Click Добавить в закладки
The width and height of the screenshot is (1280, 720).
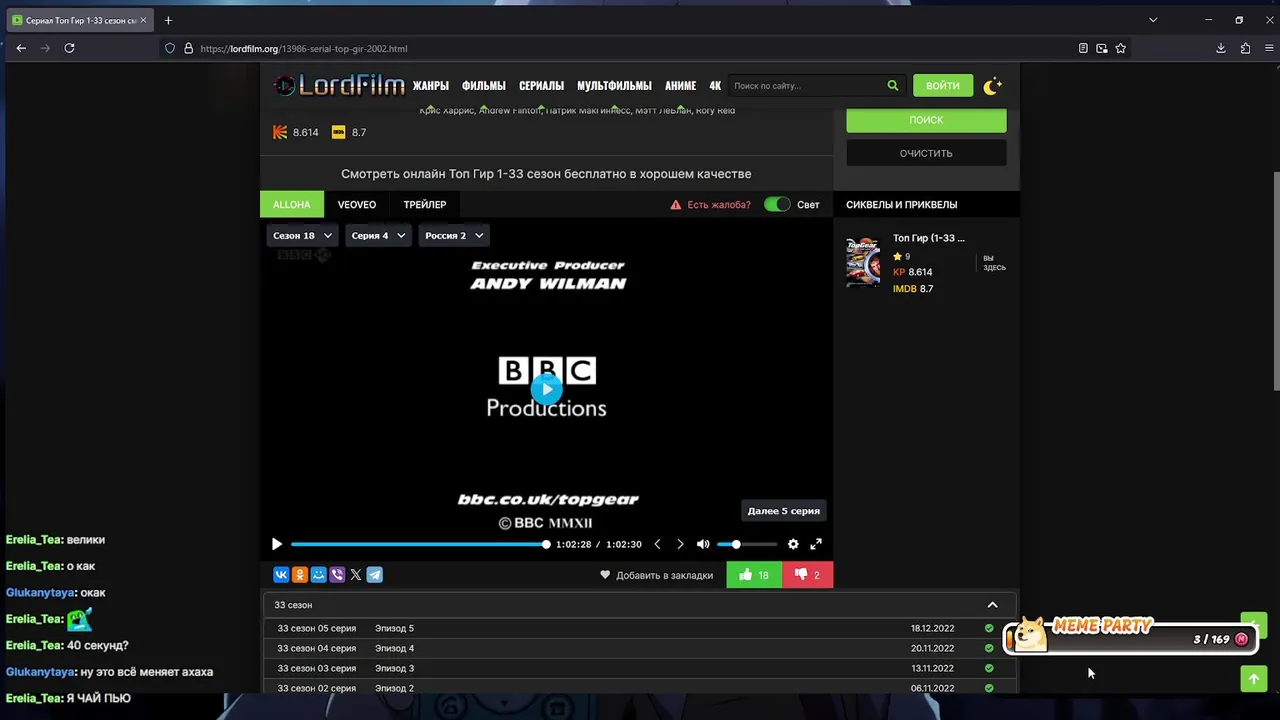point(657,575)
